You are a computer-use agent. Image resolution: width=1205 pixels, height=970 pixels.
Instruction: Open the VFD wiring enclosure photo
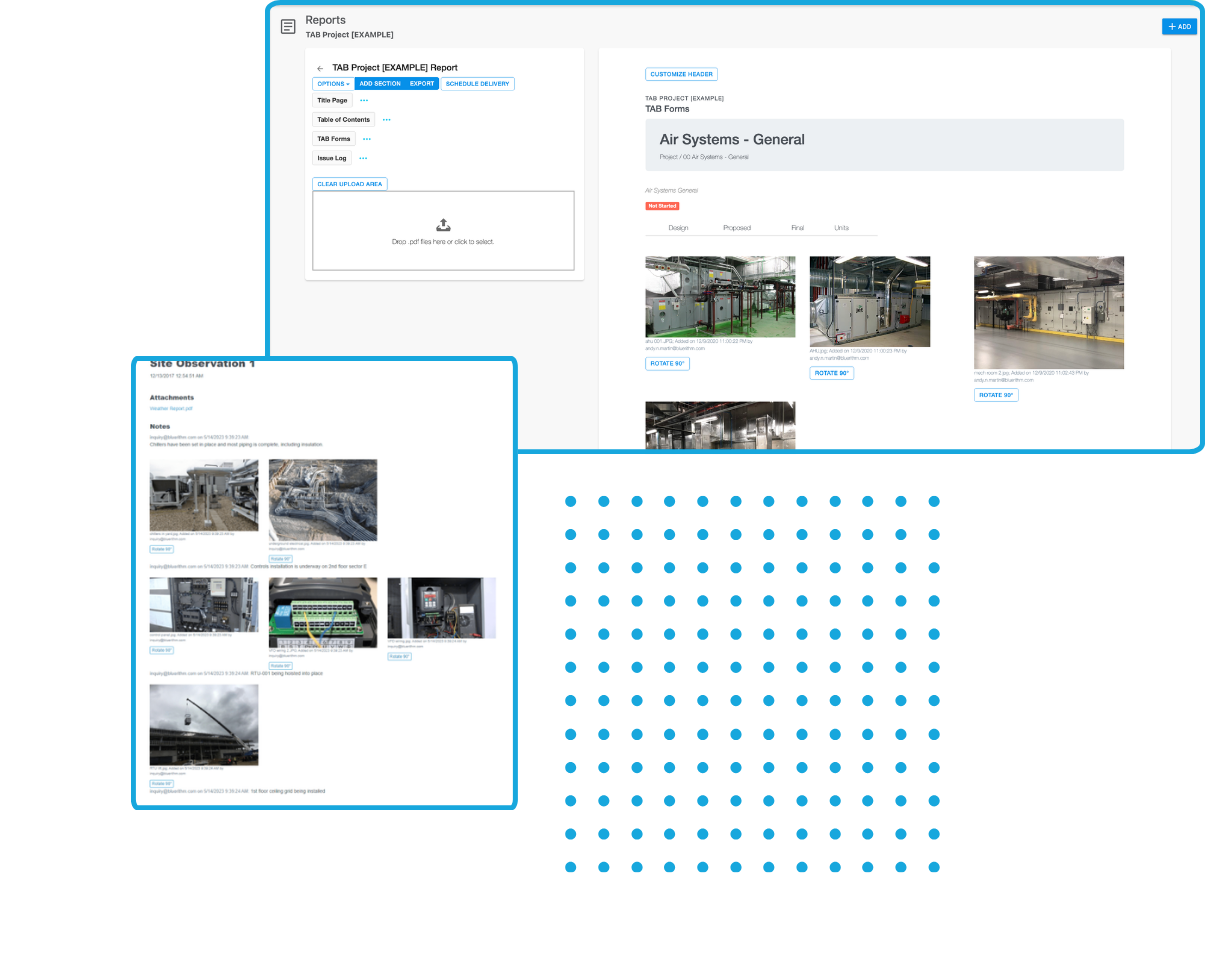pos(442,608)
